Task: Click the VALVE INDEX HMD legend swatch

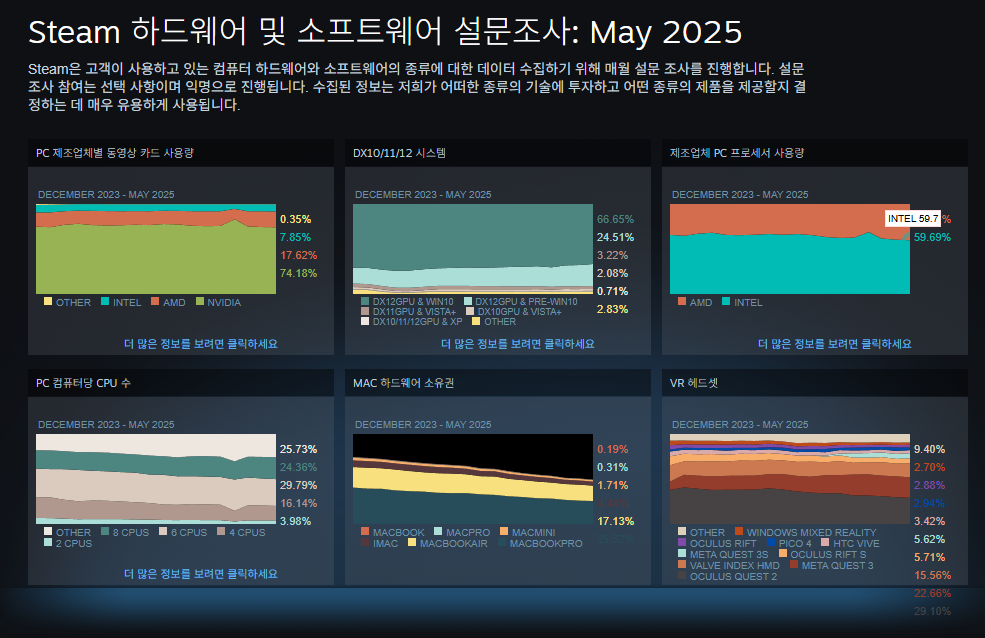Action: (682, 565)
